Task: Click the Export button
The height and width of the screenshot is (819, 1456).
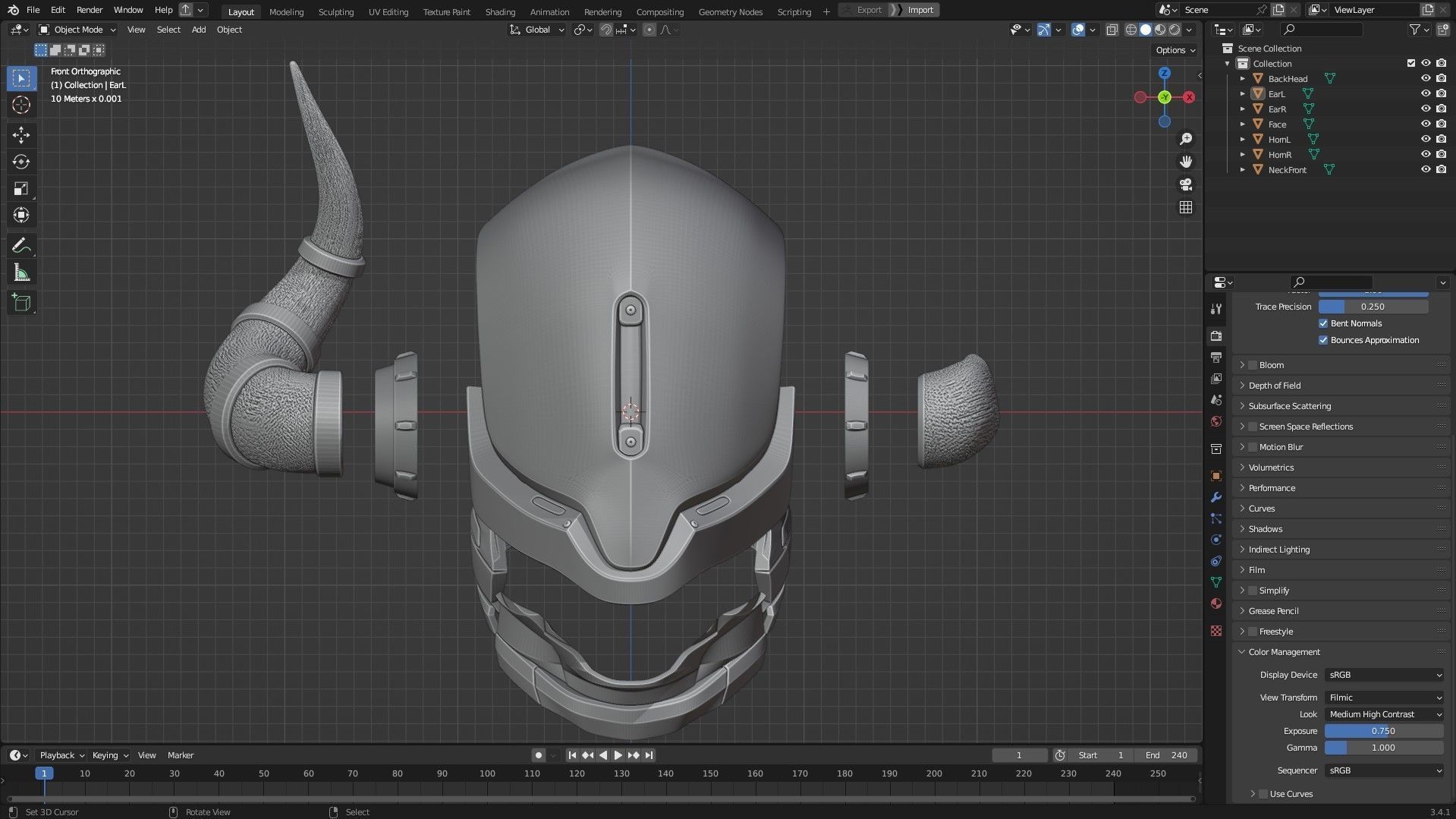Action: pyautogui.click(x=863, y=10)
